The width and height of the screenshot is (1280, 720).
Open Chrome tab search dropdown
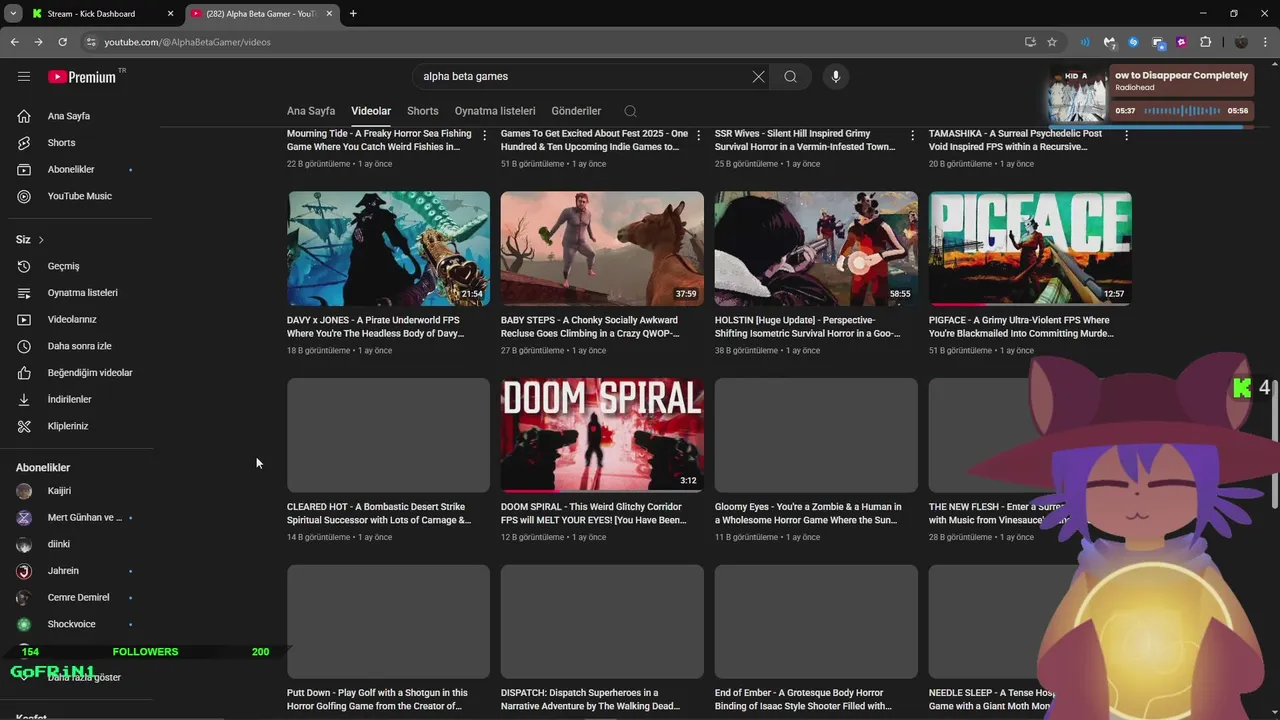13,14
